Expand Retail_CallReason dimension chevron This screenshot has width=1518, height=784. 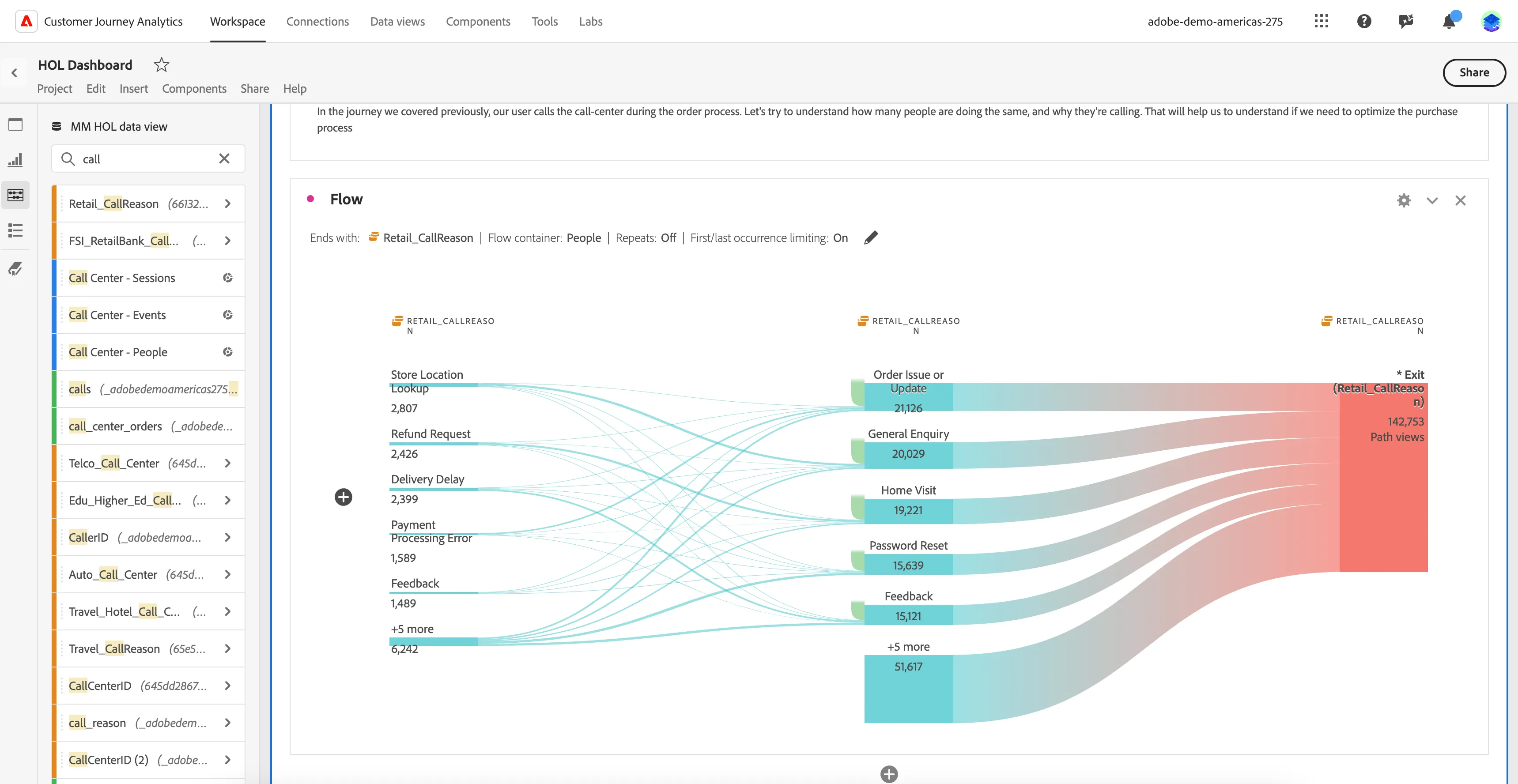pyautogui.click(x=227, y=203)
